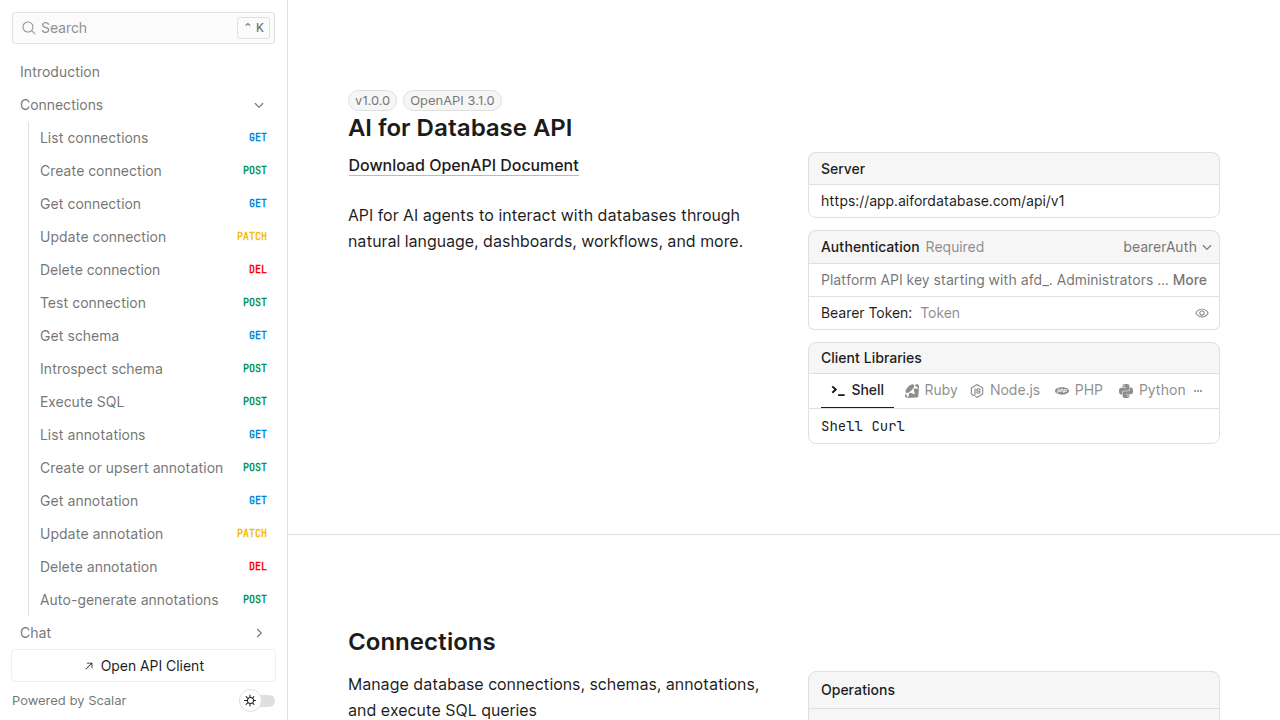The image size is (1280, 720).
Task: Open the API Client button
Action: [143, 666]
